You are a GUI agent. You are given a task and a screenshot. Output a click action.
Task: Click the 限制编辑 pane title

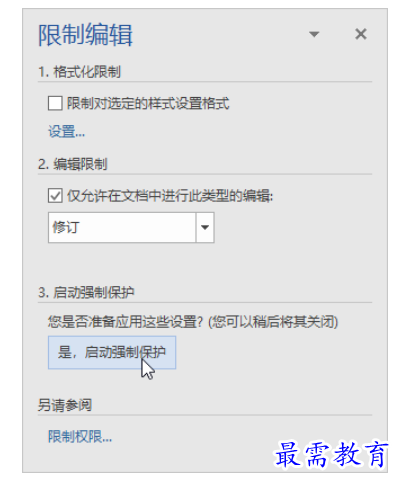point(85,35)
